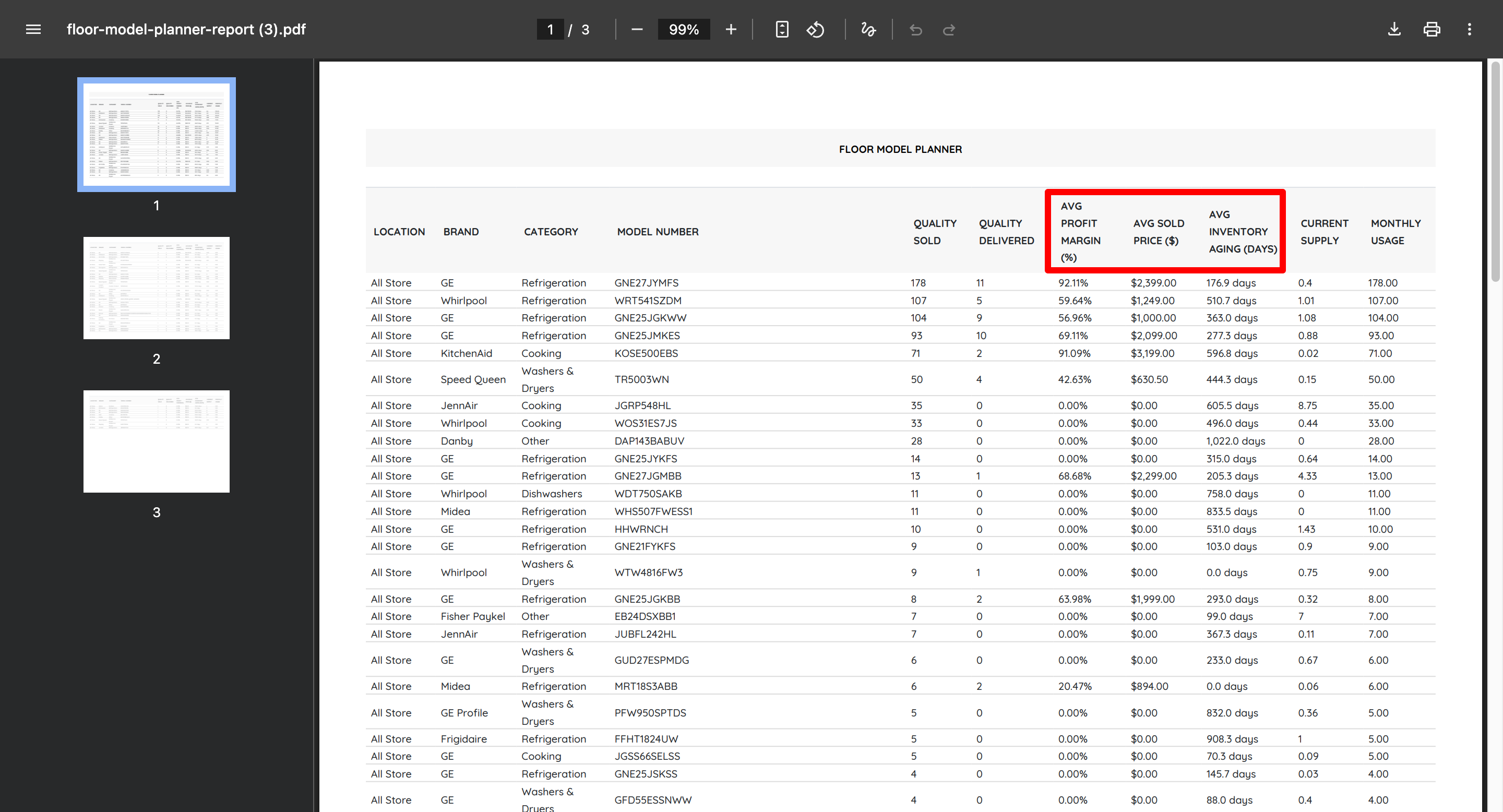Select the draw annotation tool
Image resolution: width=1503 pixels, height=812 pixels.
[x=868, y=29]
